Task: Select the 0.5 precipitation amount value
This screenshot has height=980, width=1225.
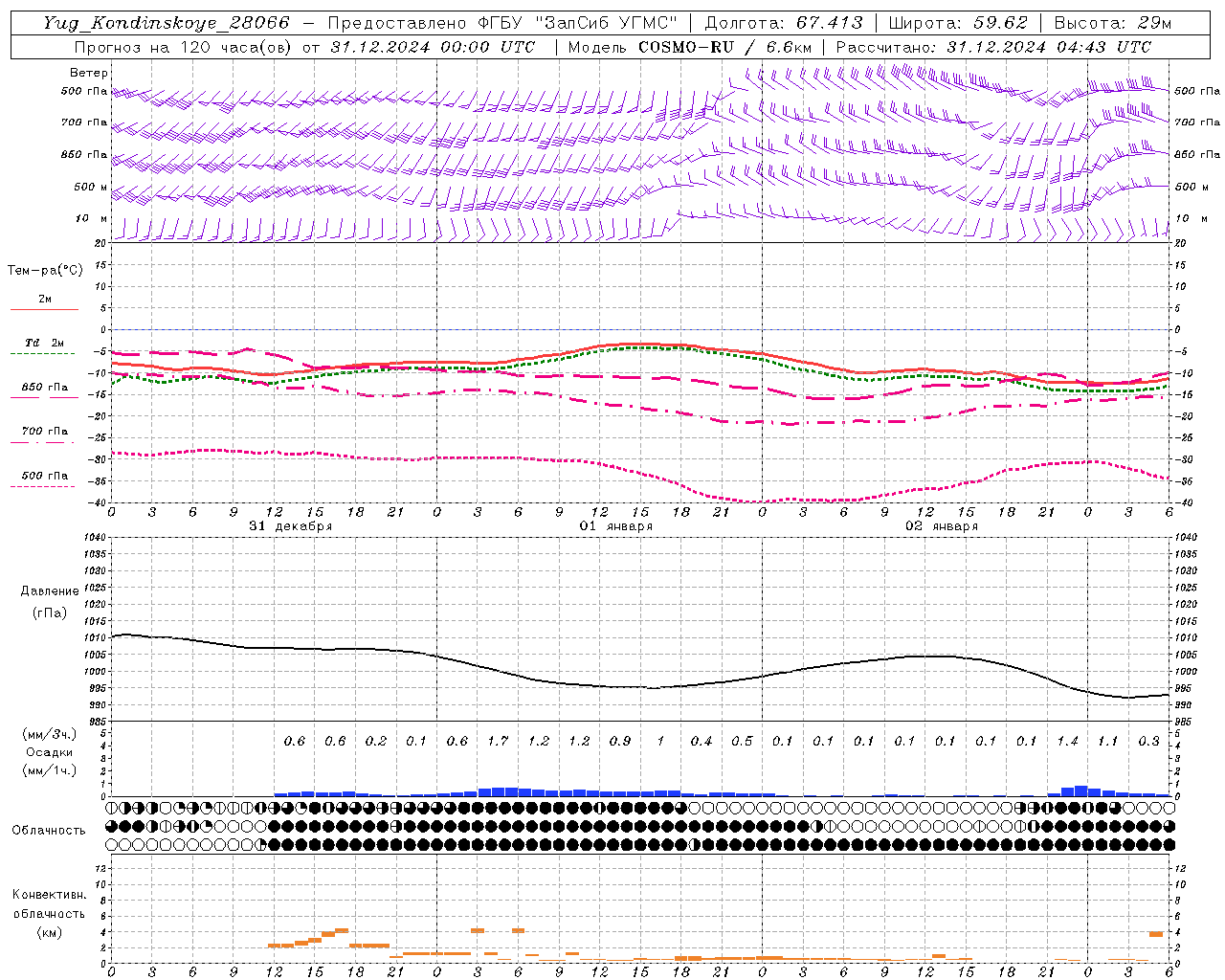Action: pos(742,742)
